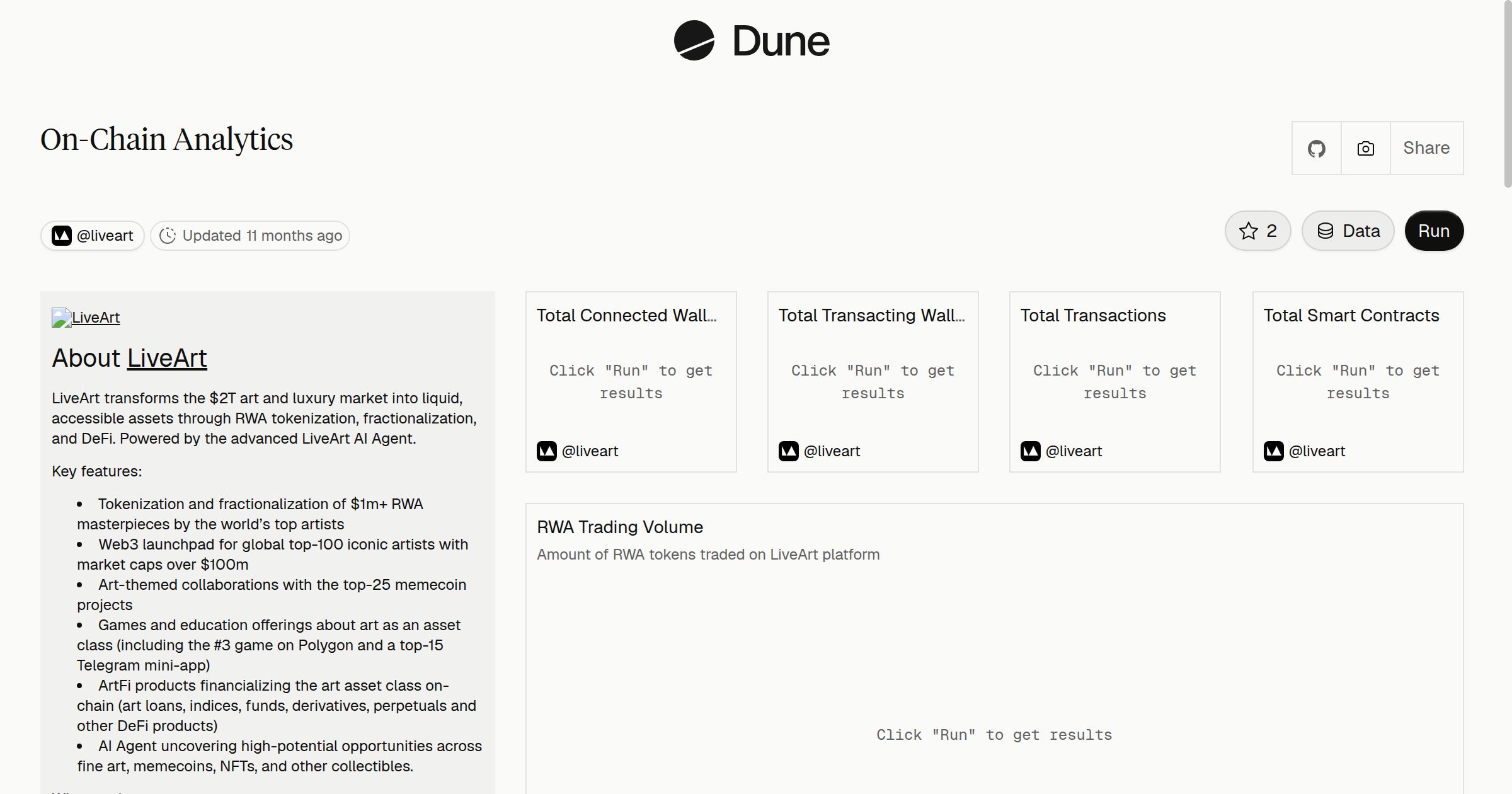Open Total Smart Contracts card title
1512x794 pixels.
(x=1351, y=315)
